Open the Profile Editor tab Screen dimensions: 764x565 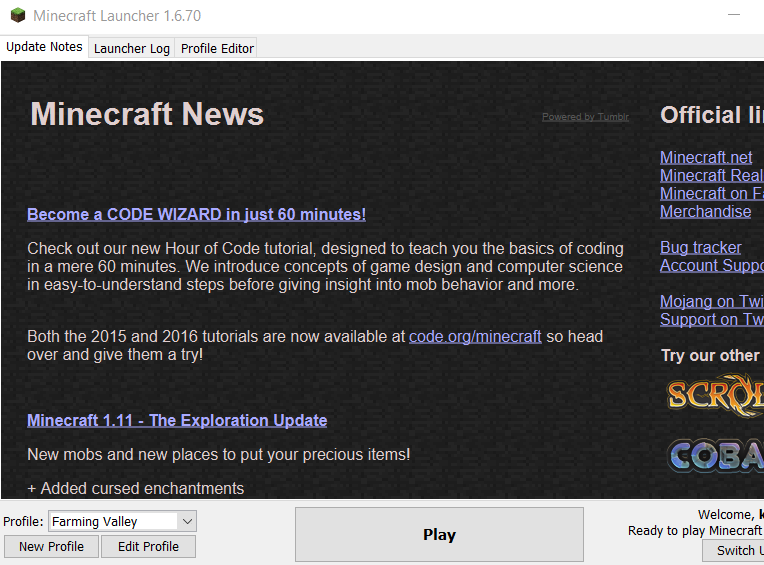point(217,49)
